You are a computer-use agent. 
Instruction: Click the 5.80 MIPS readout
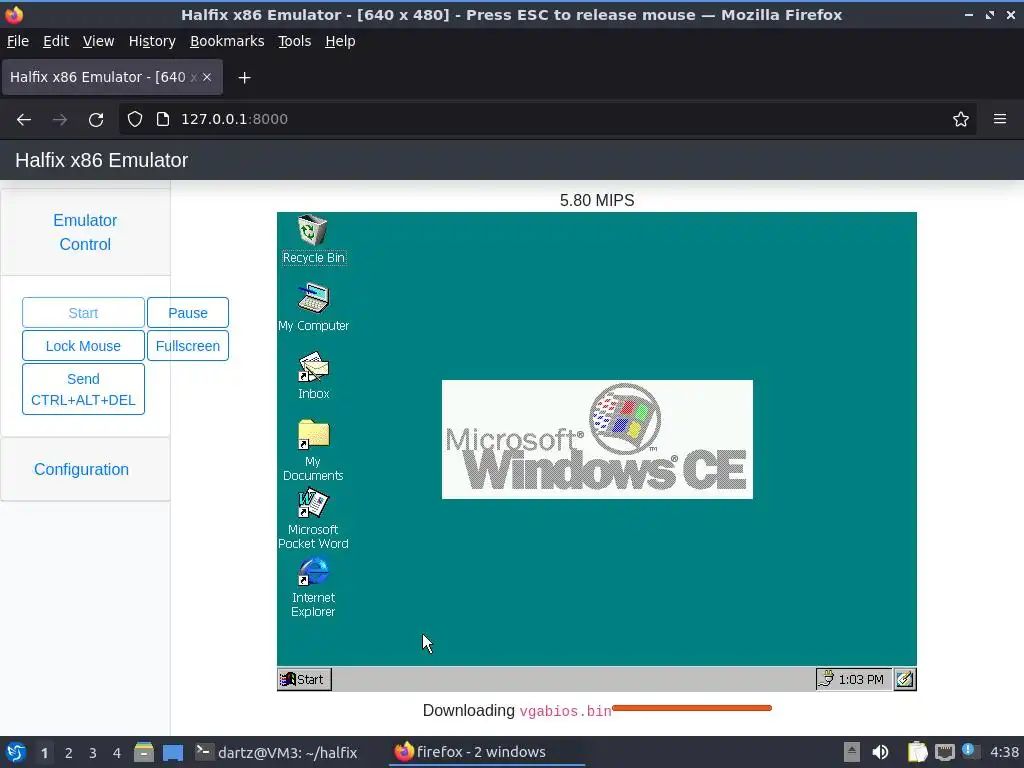click(597, 200)
